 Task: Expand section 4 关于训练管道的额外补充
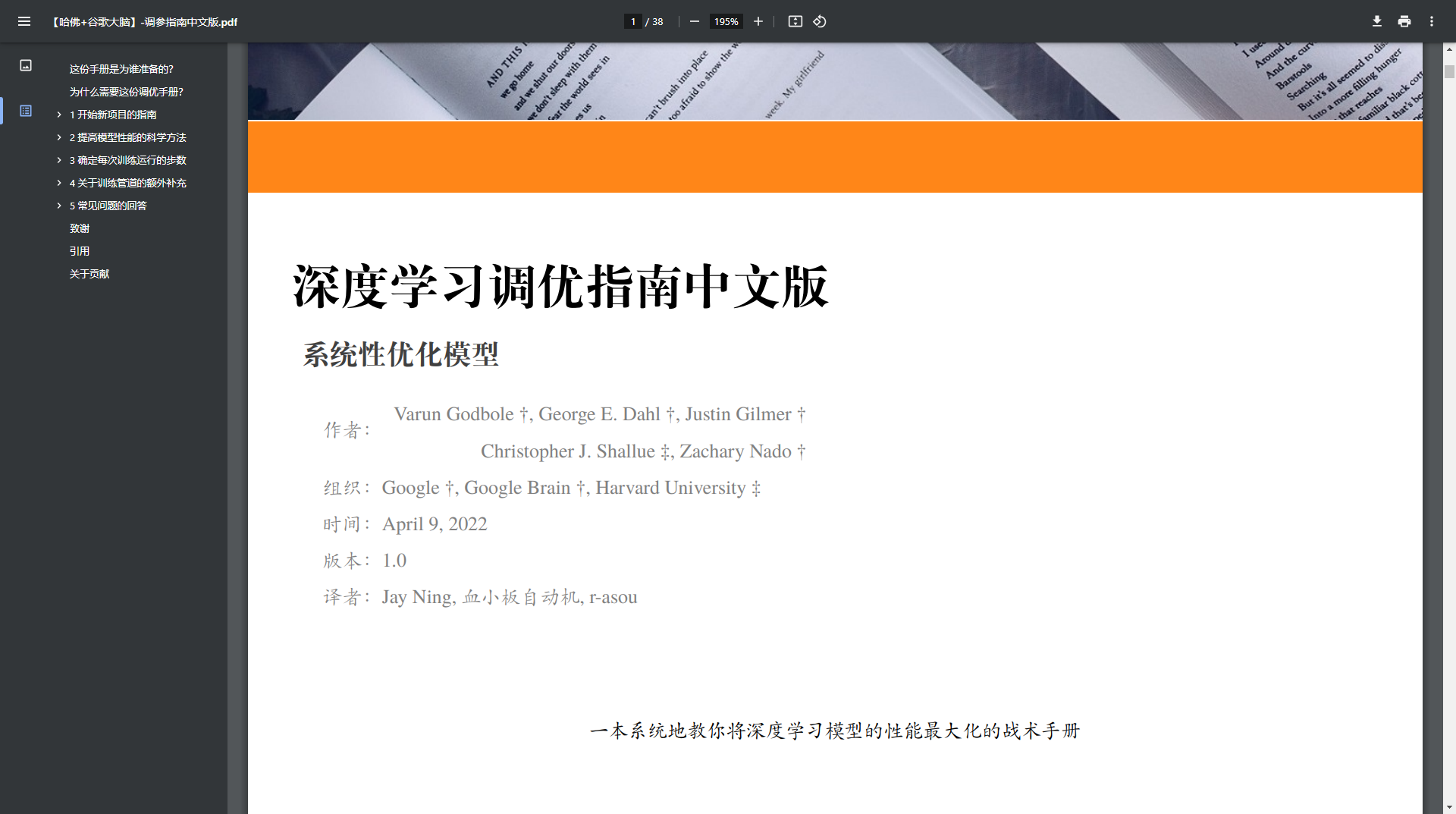(x=59, y=183)
